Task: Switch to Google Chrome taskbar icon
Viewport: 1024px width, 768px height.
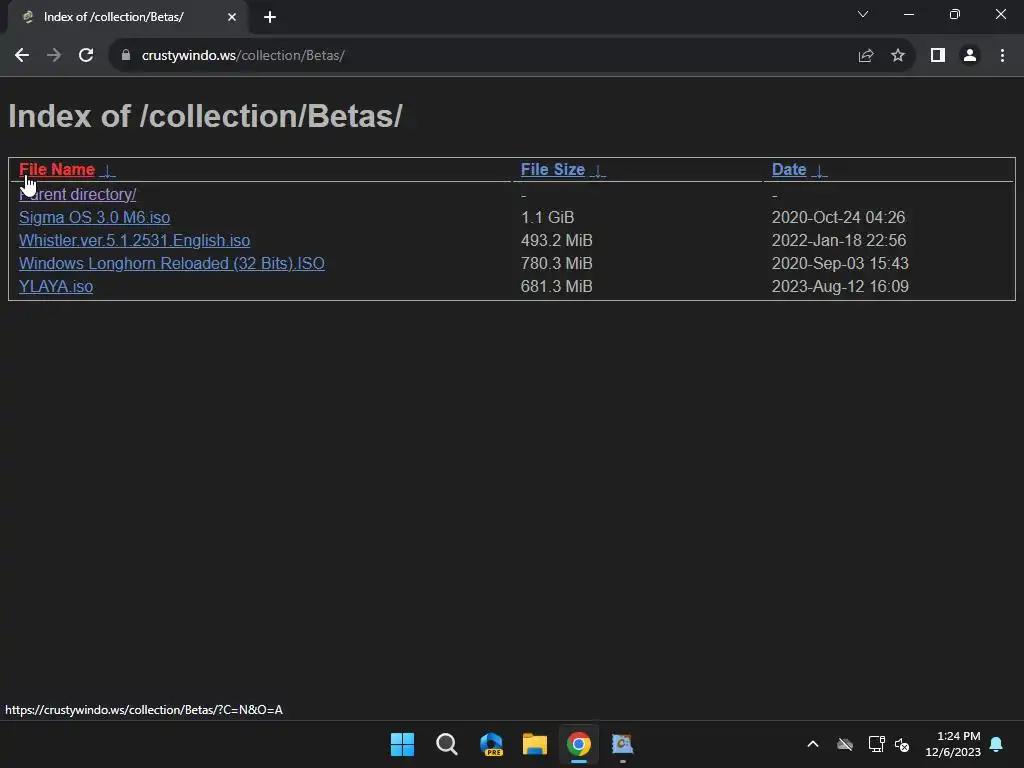Action: [579, 744]
